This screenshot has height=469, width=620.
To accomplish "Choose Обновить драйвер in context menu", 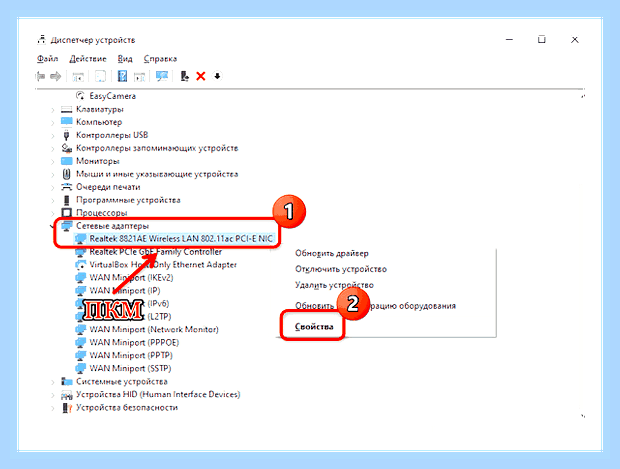I will point(332,253).
